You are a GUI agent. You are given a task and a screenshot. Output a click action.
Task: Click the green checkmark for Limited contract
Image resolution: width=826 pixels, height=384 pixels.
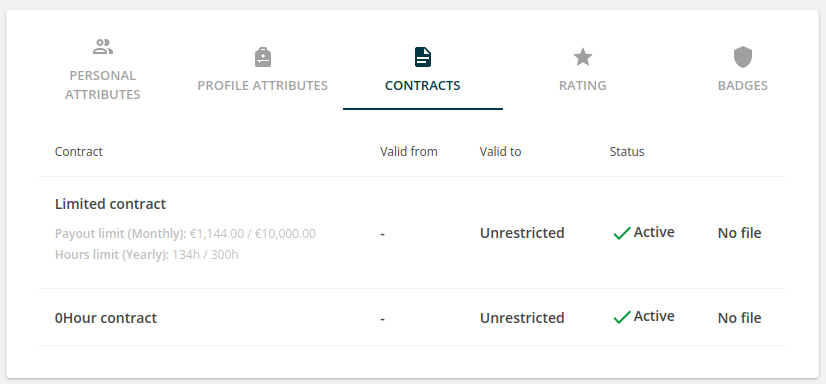[x=622, y=233]
